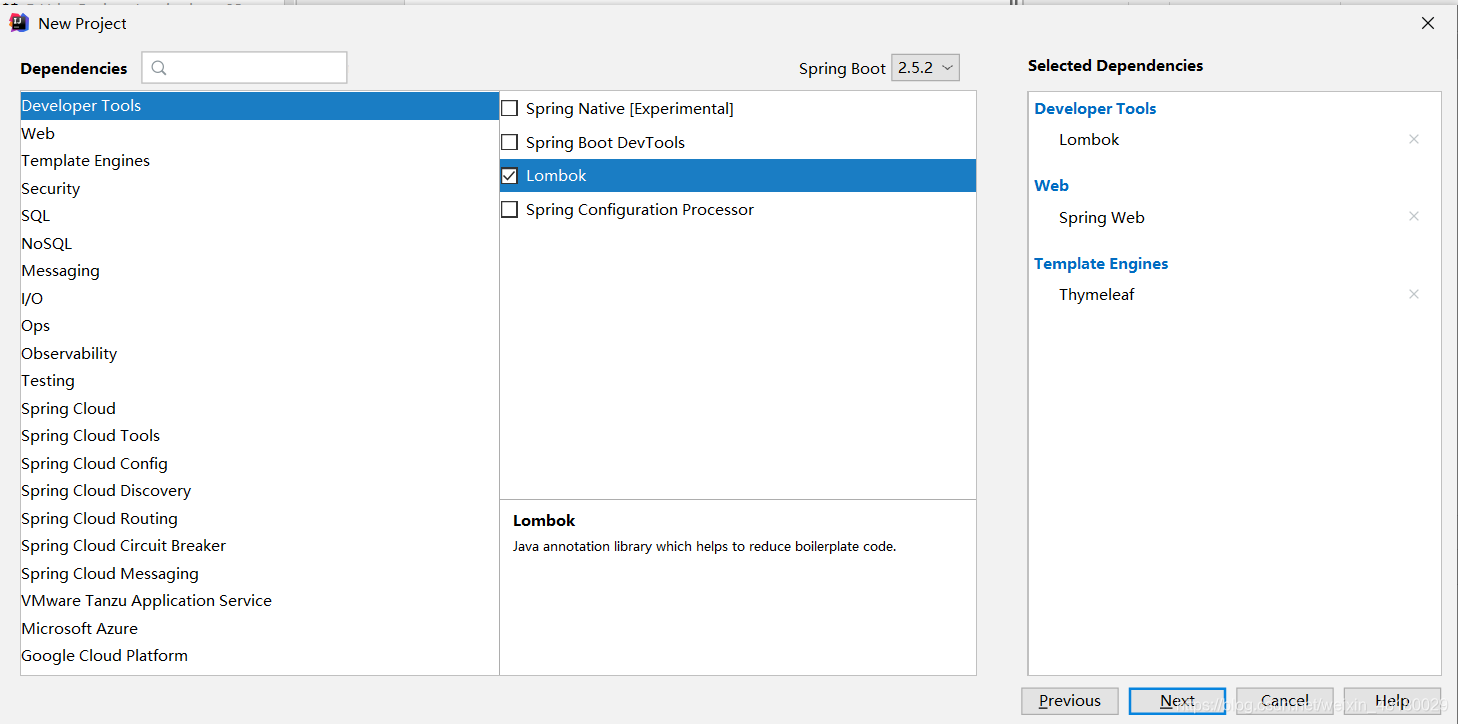Uncheck the Lombok checkbox

pos(510,176)
